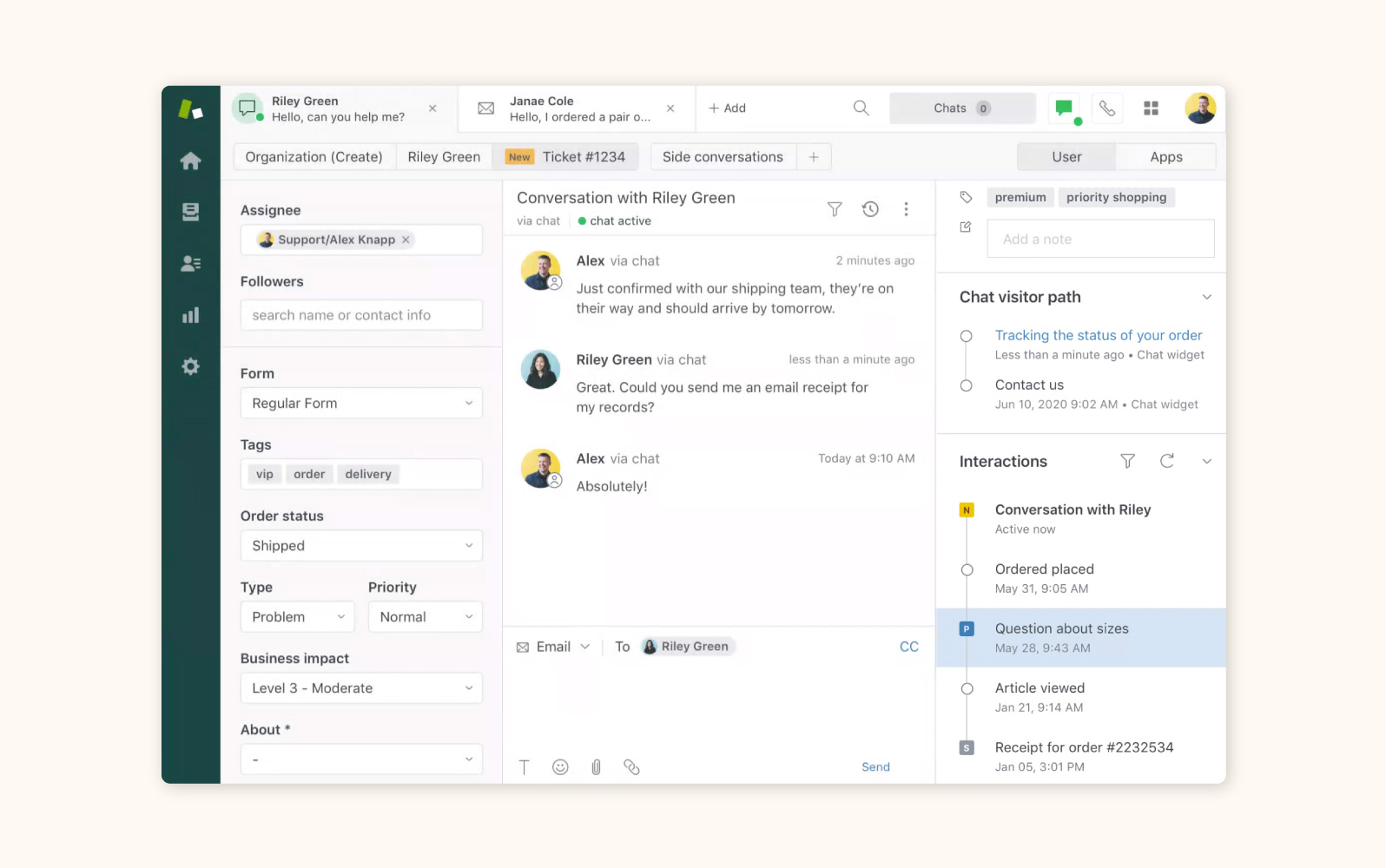Open the Type dropdown Problem

[298, 616]
